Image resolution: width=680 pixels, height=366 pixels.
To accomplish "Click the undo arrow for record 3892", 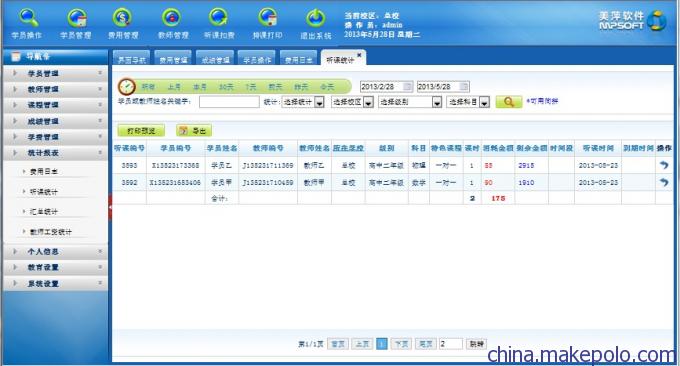I will click(664, 183).
